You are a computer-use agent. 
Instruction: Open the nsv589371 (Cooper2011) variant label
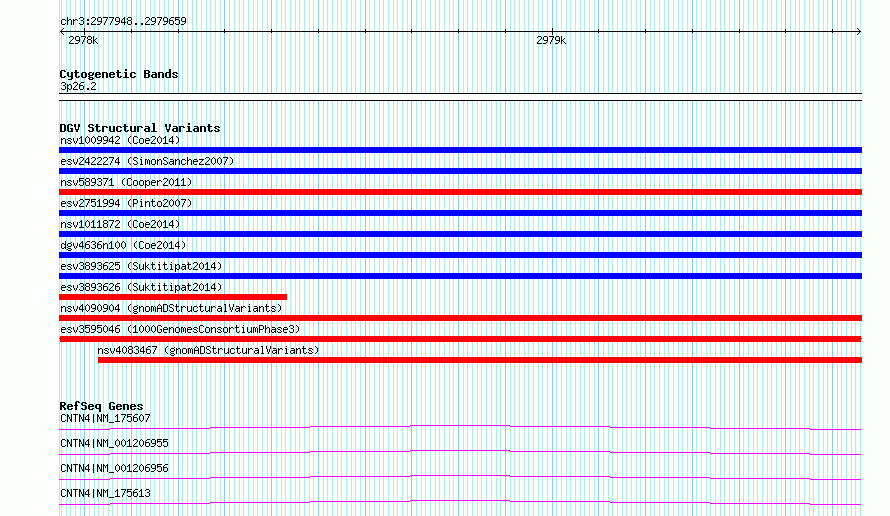click(126, 182)
